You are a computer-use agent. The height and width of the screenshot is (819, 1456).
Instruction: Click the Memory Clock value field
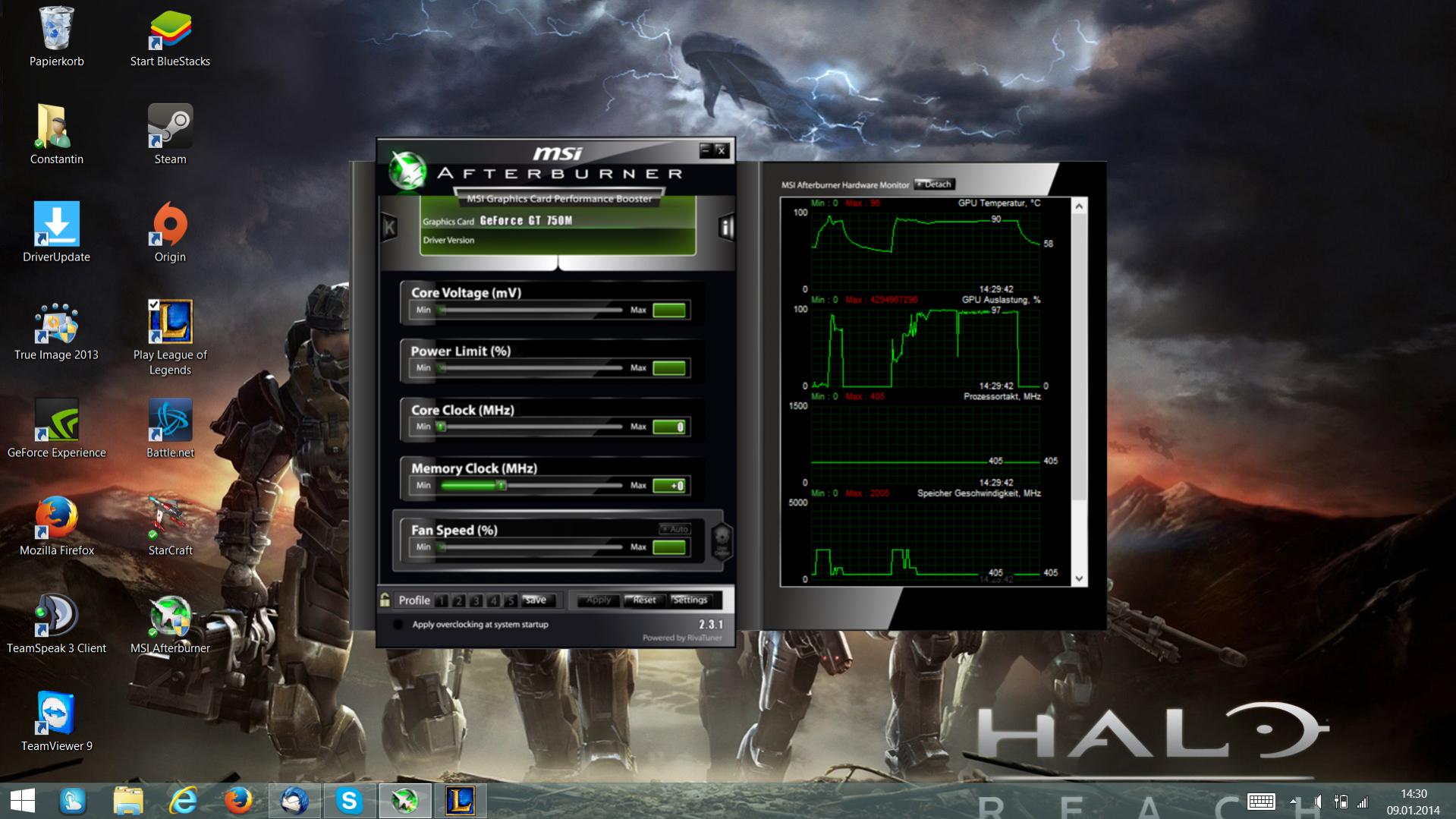669,486
